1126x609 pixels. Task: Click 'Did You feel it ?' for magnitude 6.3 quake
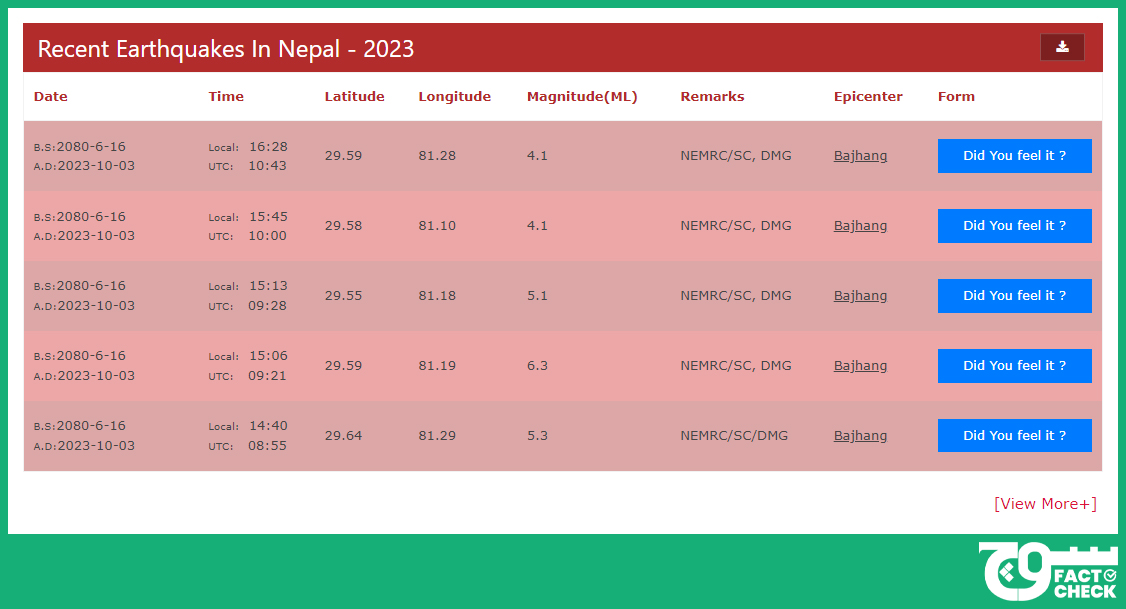1015,366
